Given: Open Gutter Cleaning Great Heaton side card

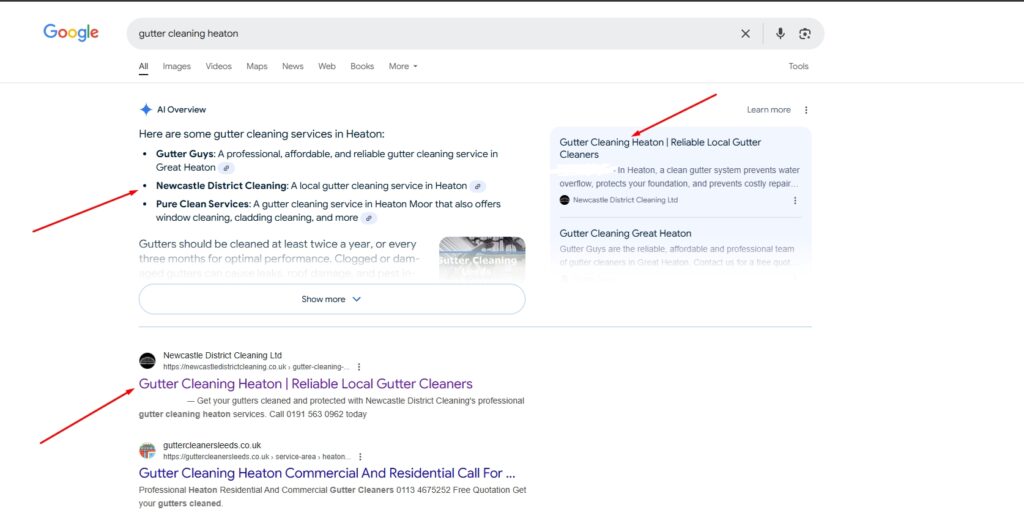Looking at the screenshot, I should (x=625, y=233).
